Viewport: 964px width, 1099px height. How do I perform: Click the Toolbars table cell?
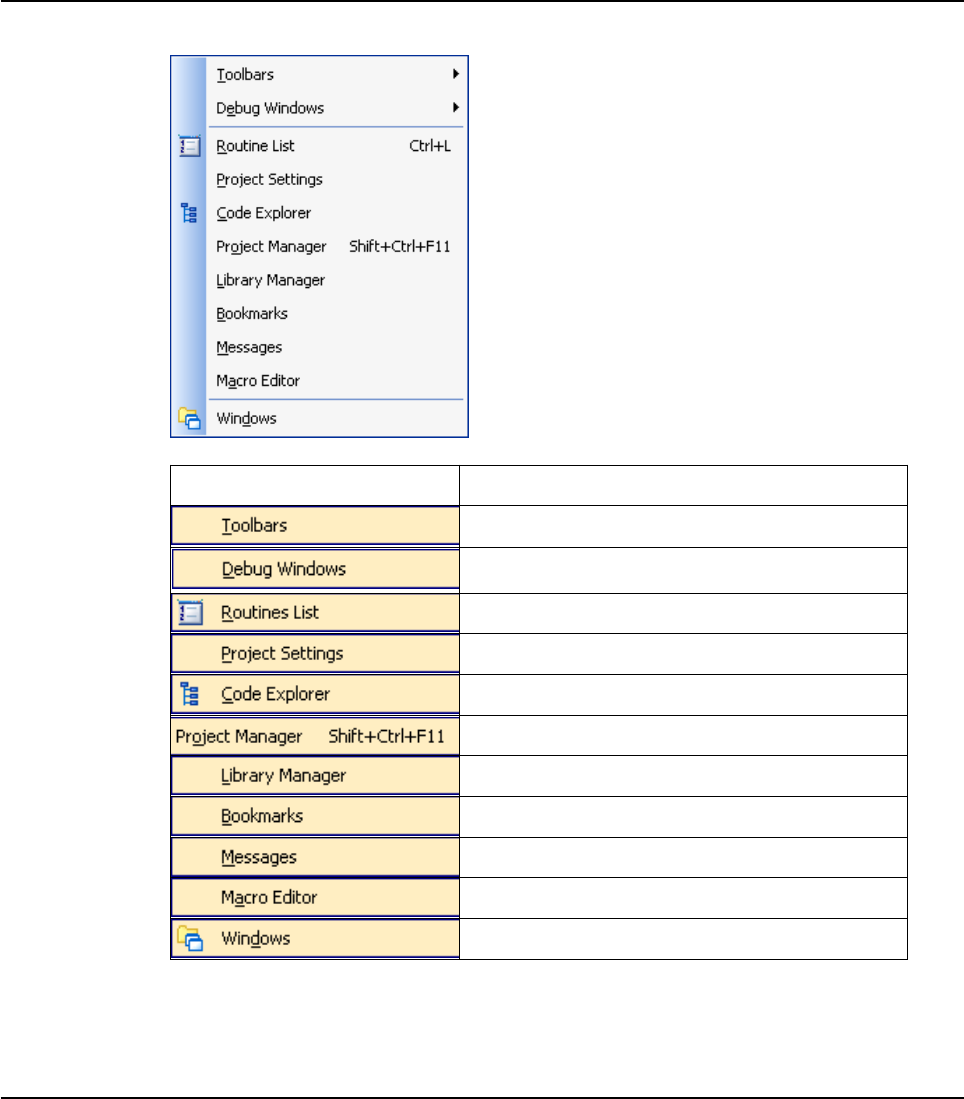point(315,526)
